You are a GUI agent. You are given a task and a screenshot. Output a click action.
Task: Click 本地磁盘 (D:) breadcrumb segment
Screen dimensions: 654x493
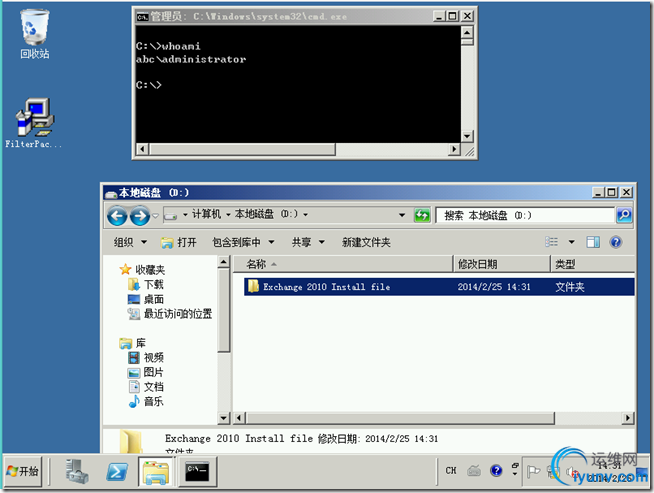[x=267, y=214]
